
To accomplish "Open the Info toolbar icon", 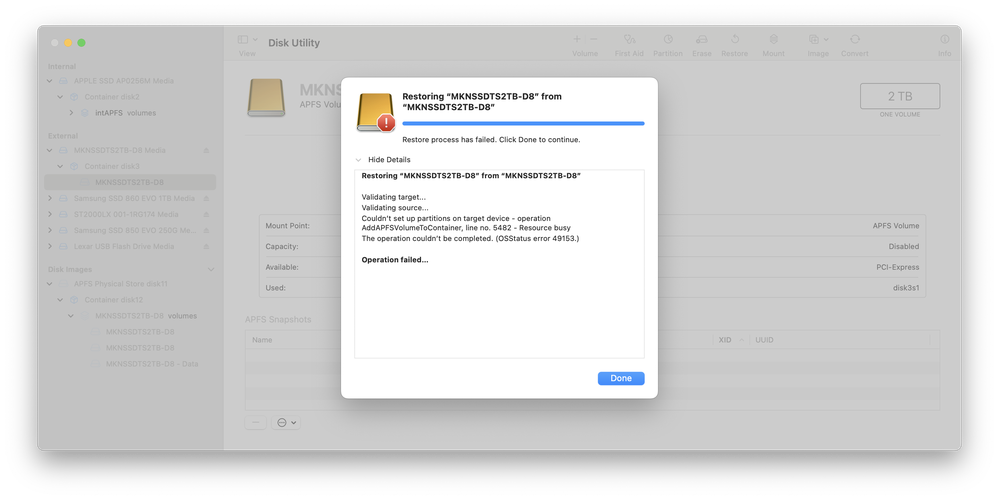I will coord(944,39).
